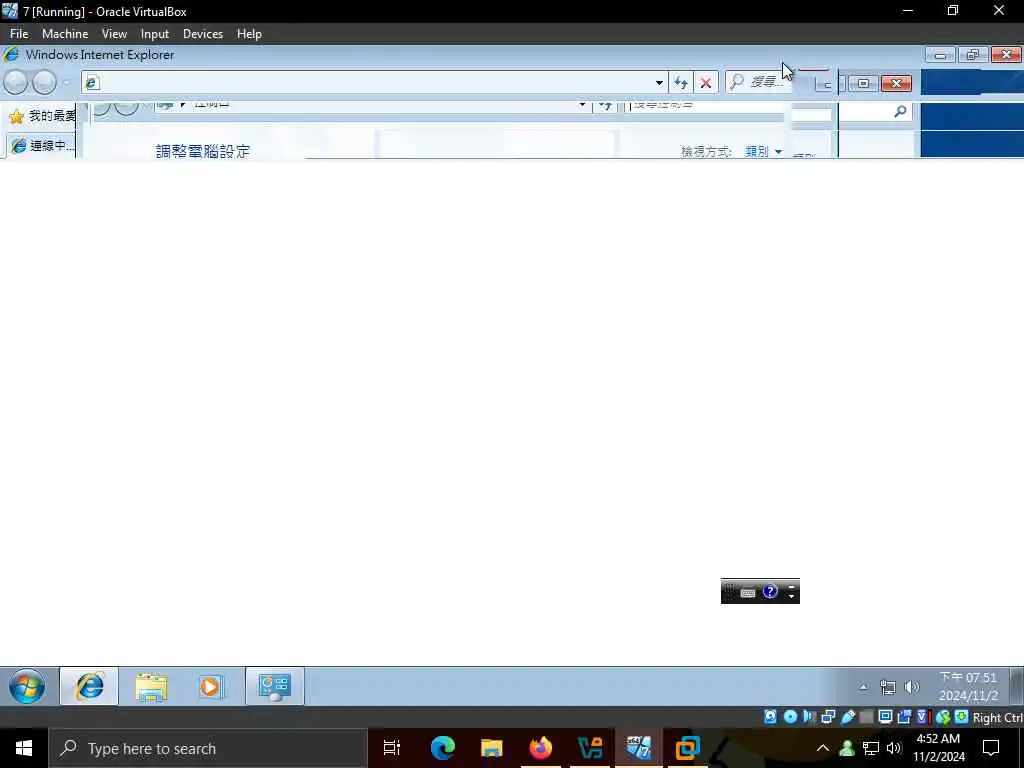The width and height of the screenshot is (1024, 768).
Task: Click the on-screen keyboard icon on floating bar
Action: pos(748,592)
